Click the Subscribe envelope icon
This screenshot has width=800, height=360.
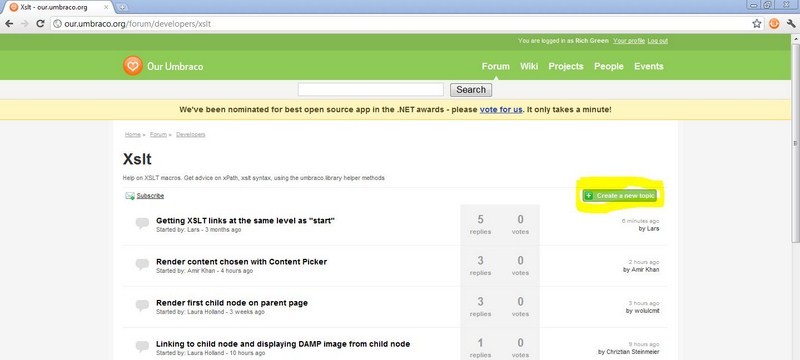130,196
